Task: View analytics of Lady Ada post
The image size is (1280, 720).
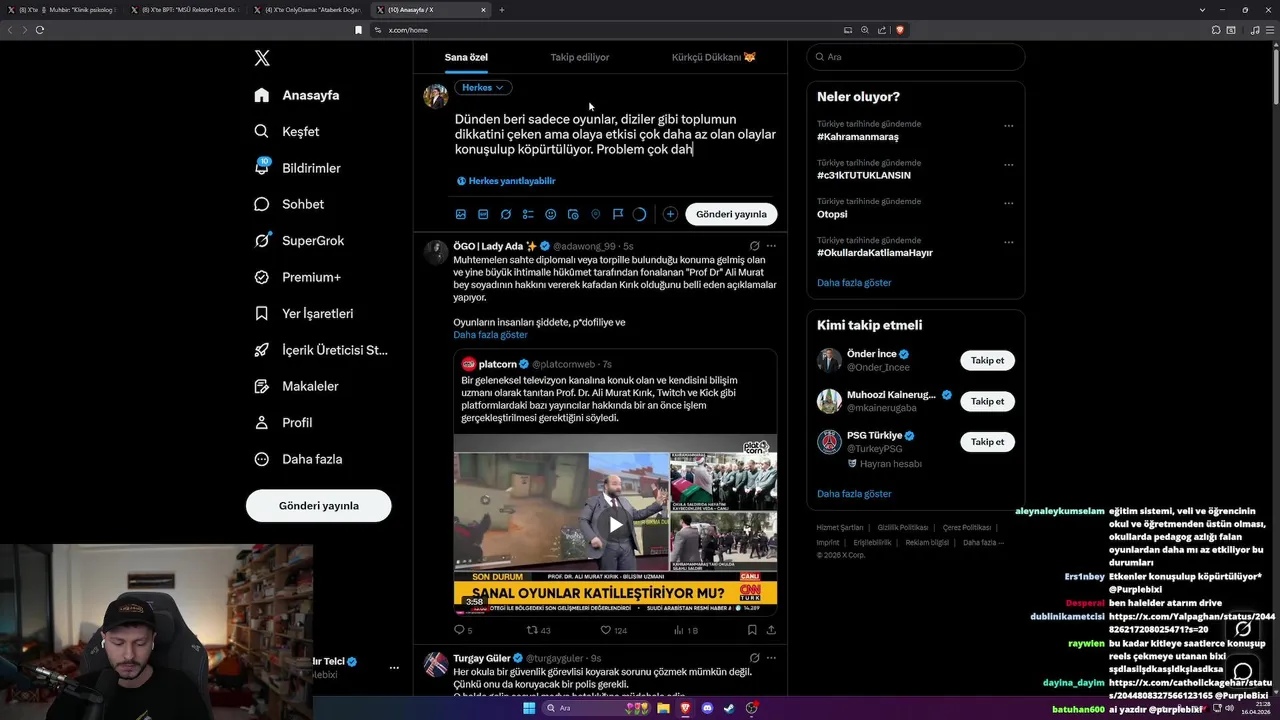Action: (679, 630)
